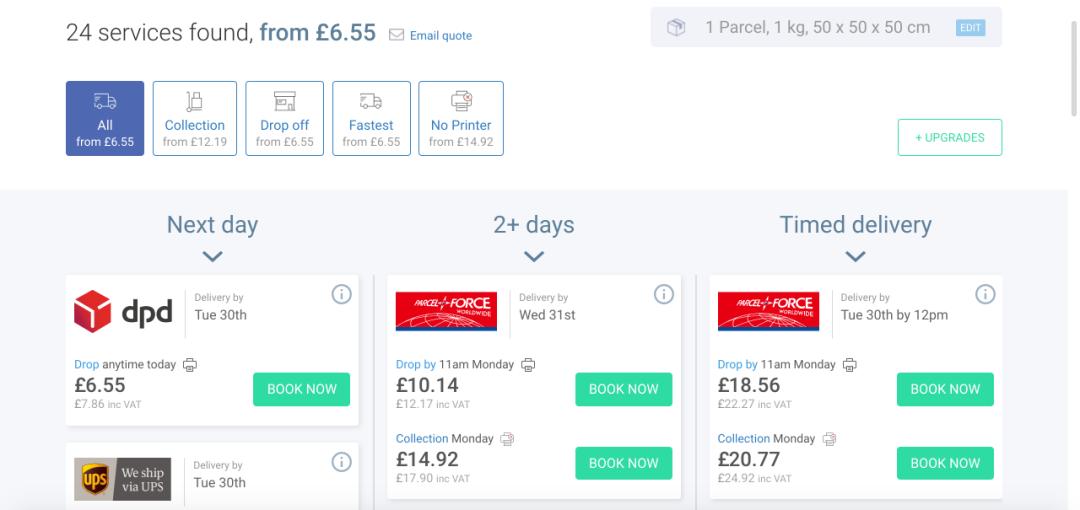Click the parcel box icon
1080x510 pixels.
click(x=677, y=27)
